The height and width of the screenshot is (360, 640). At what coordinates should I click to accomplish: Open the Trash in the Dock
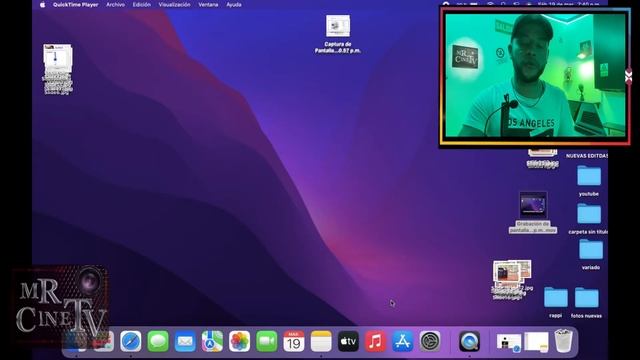coord(564,341)
